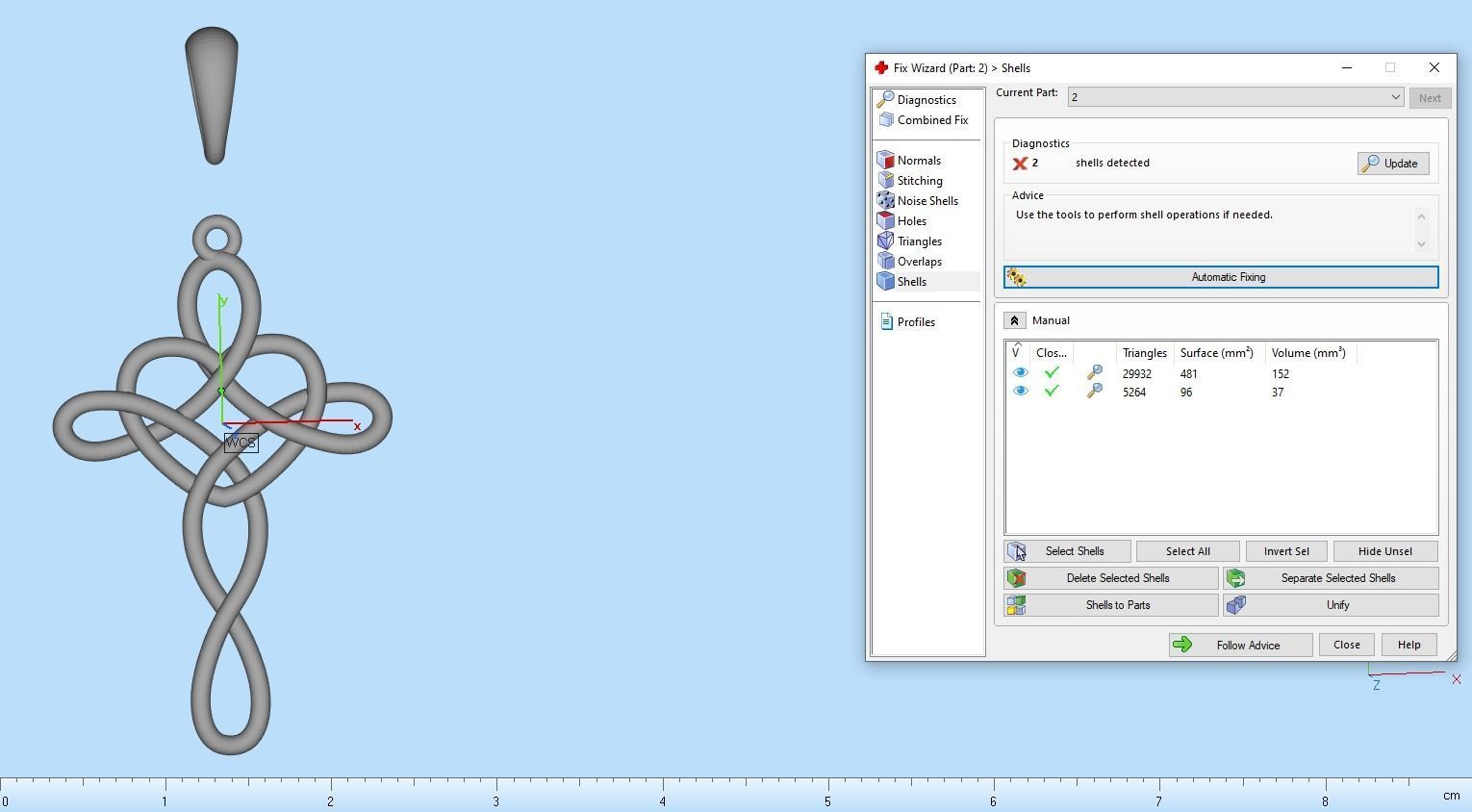This screenshot has height=812, width=1472.
Task: Start Automatic Fixing
Action: click(1221, 277)
